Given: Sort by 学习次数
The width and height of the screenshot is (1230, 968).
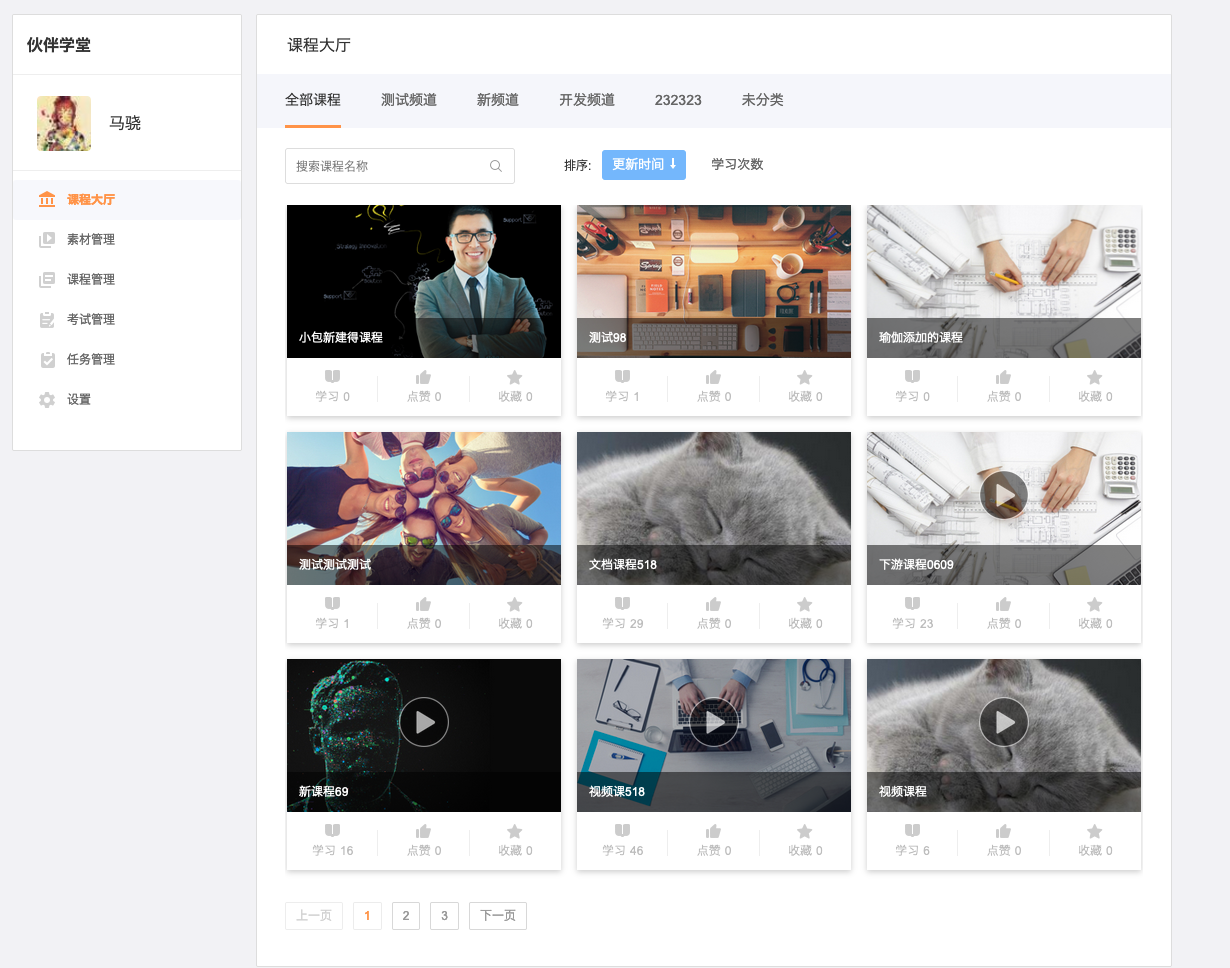Looking at the screenshot, I should pyautogui.click(x=738, y=165).
